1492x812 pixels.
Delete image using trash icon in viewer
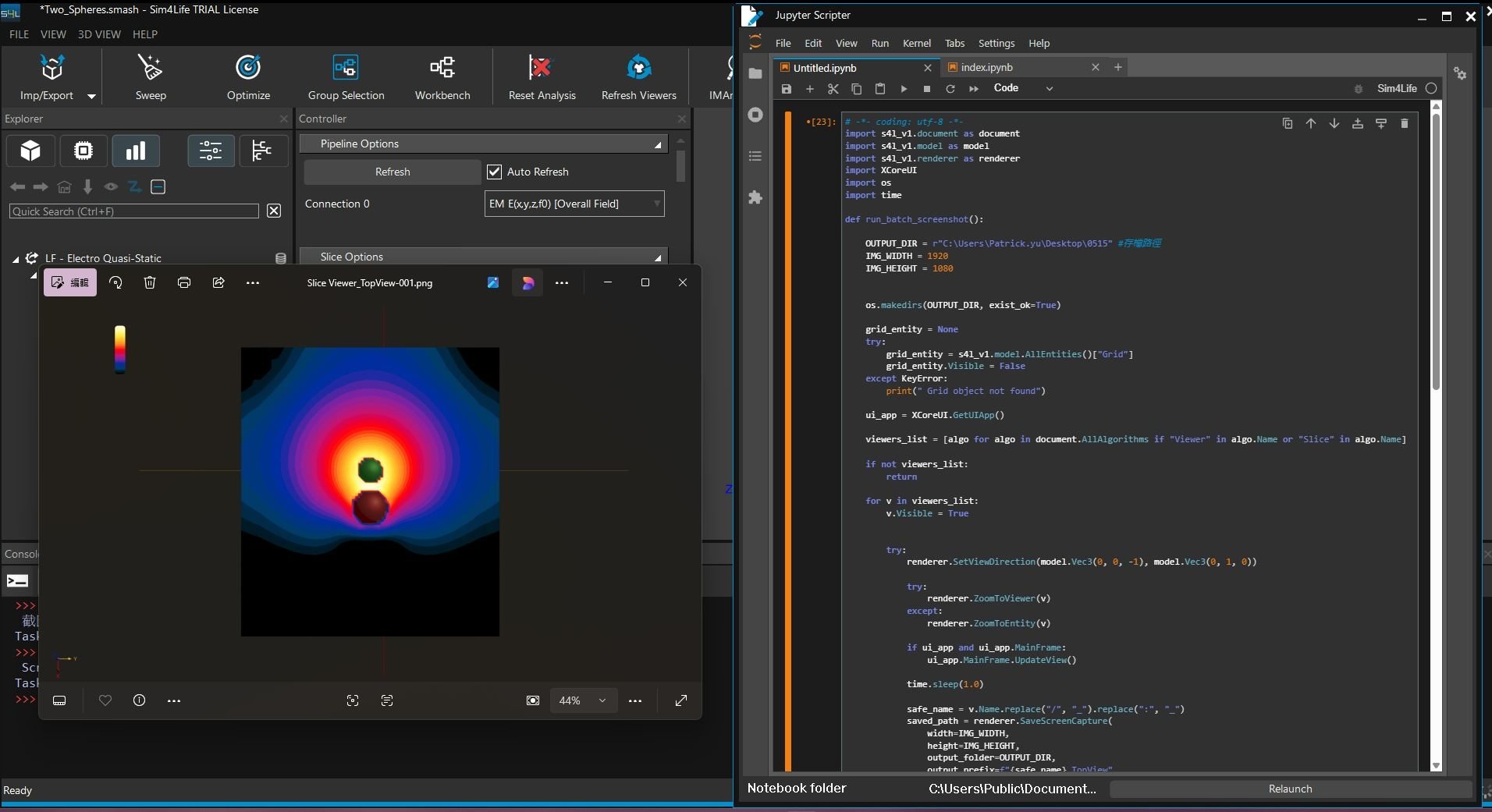pos(150,282)
